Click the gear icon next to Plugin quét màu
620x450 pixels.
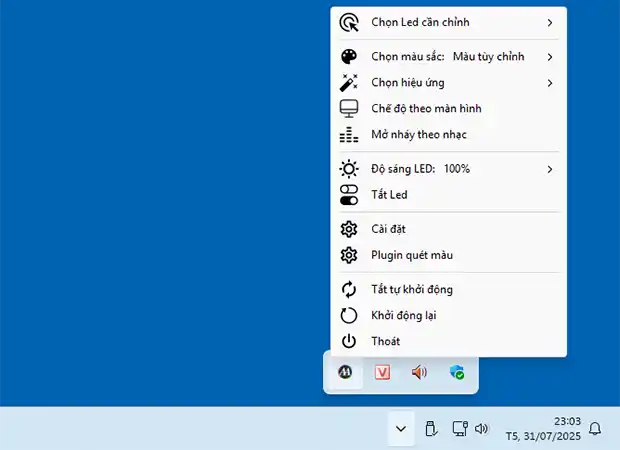tap(349, 255)
